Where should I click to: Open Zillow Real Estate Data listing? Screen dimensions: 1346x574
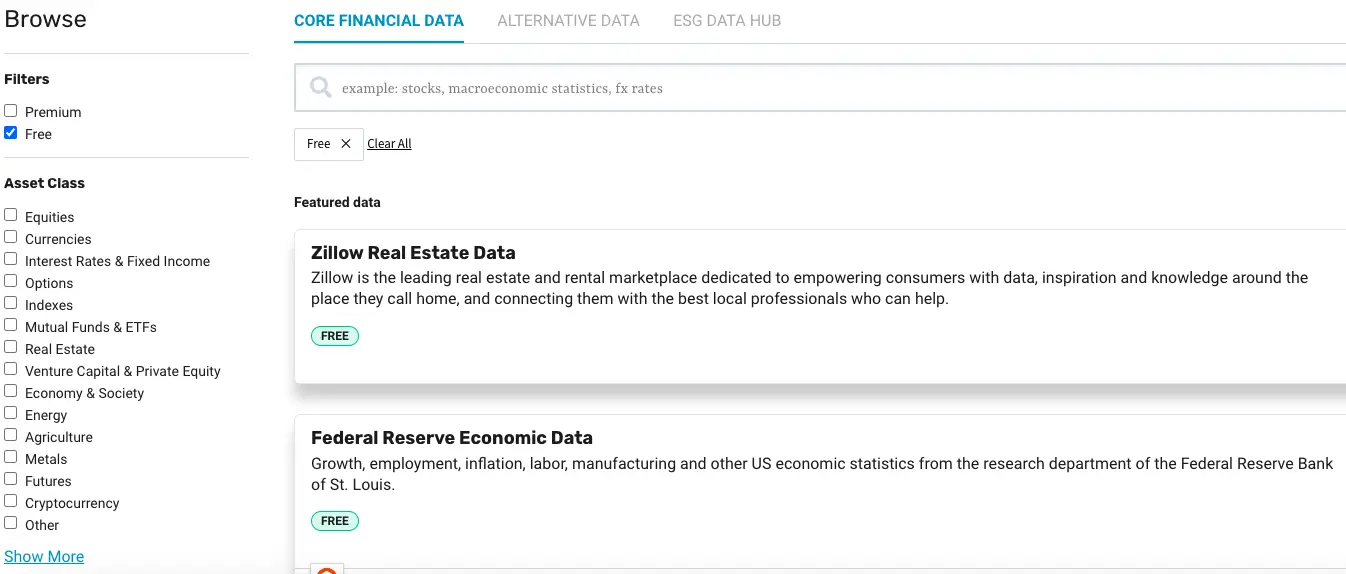(413, 253)
